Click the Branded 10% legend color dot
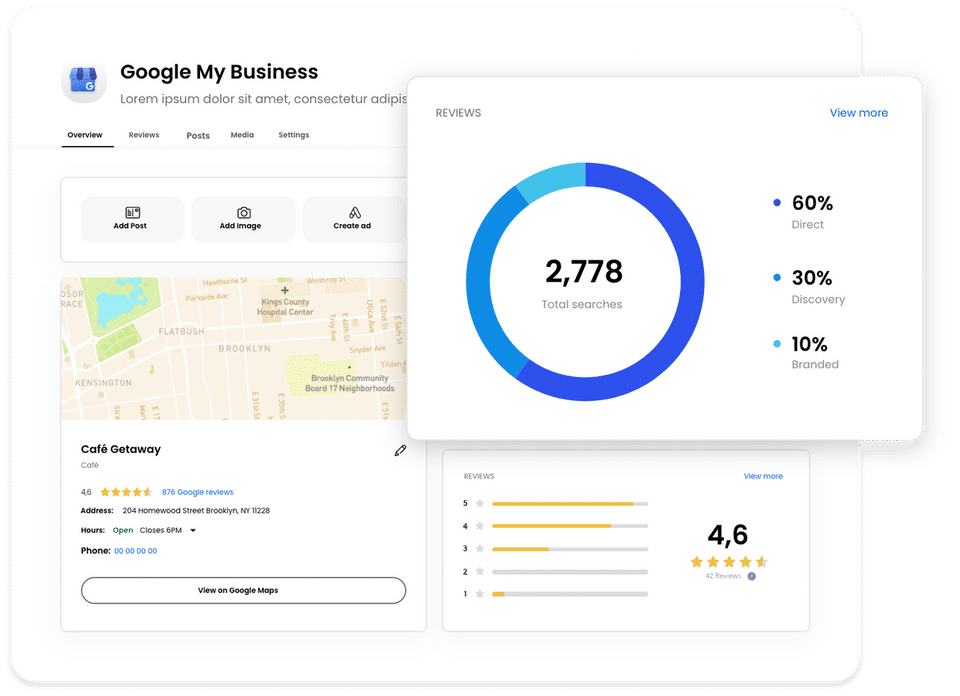Image resolution: width=960 pixels, height=696 pixels. tap(777, 344)
